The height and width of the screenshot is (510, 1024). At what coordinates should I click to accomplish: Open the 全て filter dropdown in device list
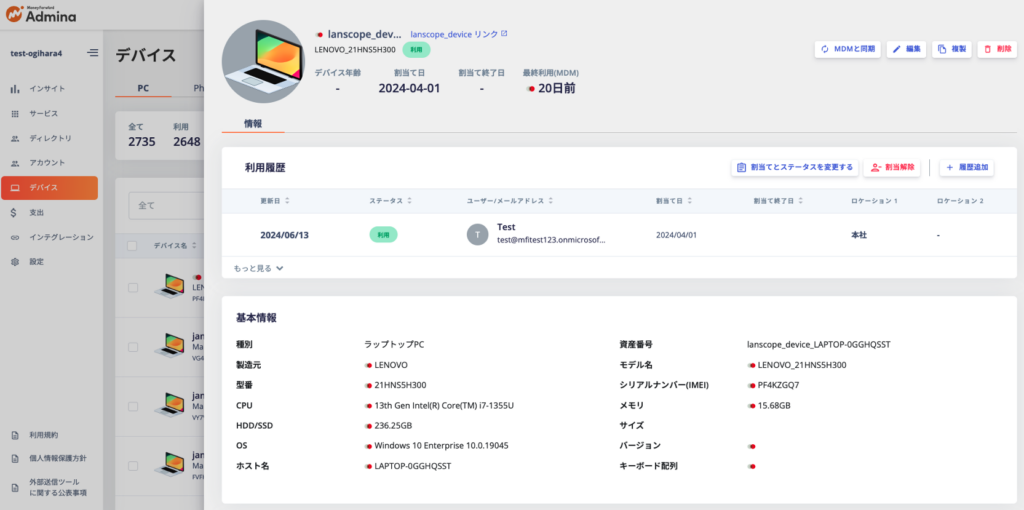(x=167, y=205)
